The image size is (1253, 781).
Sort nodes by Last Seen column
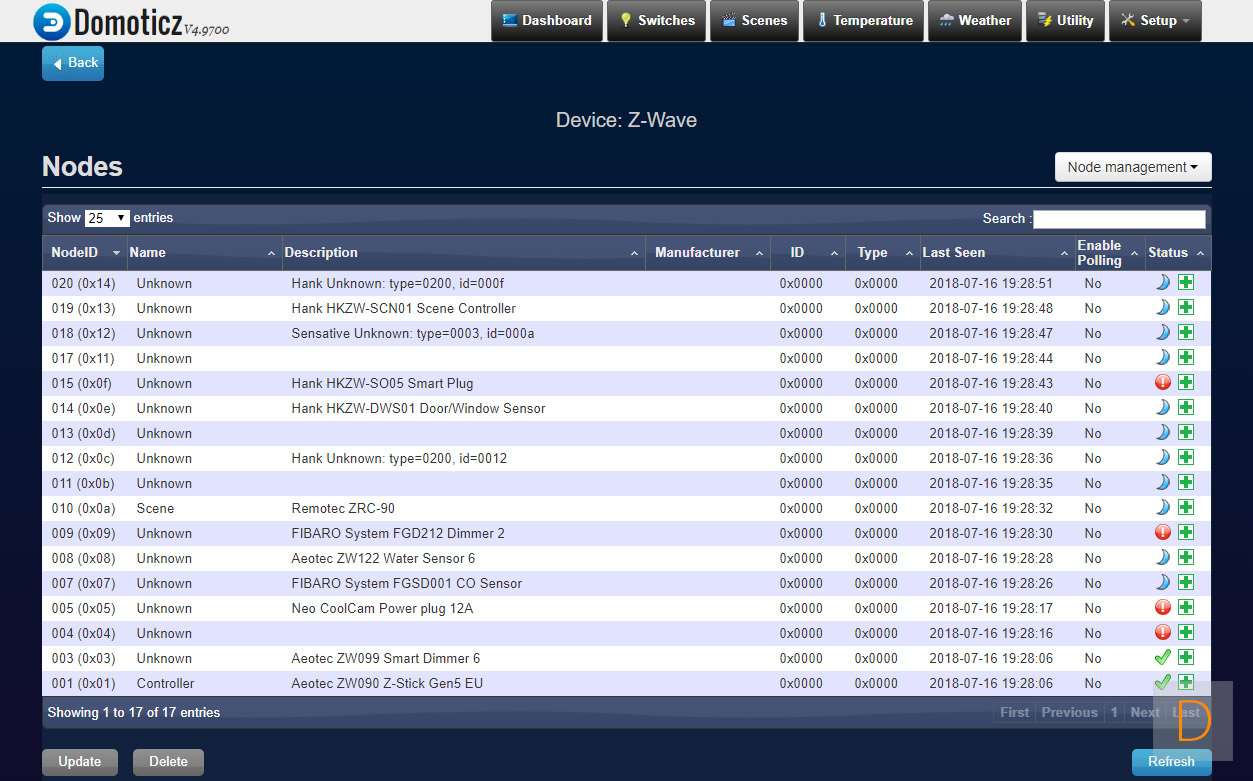tap(994, 253)
